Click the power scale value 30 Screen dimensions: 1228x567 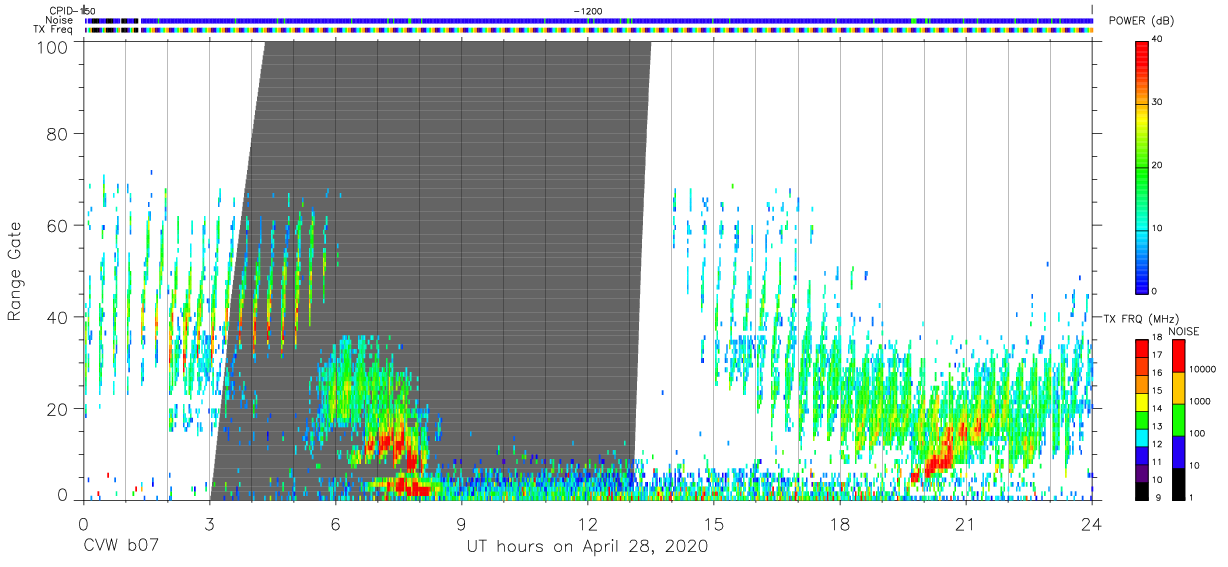pos(1158,103)
